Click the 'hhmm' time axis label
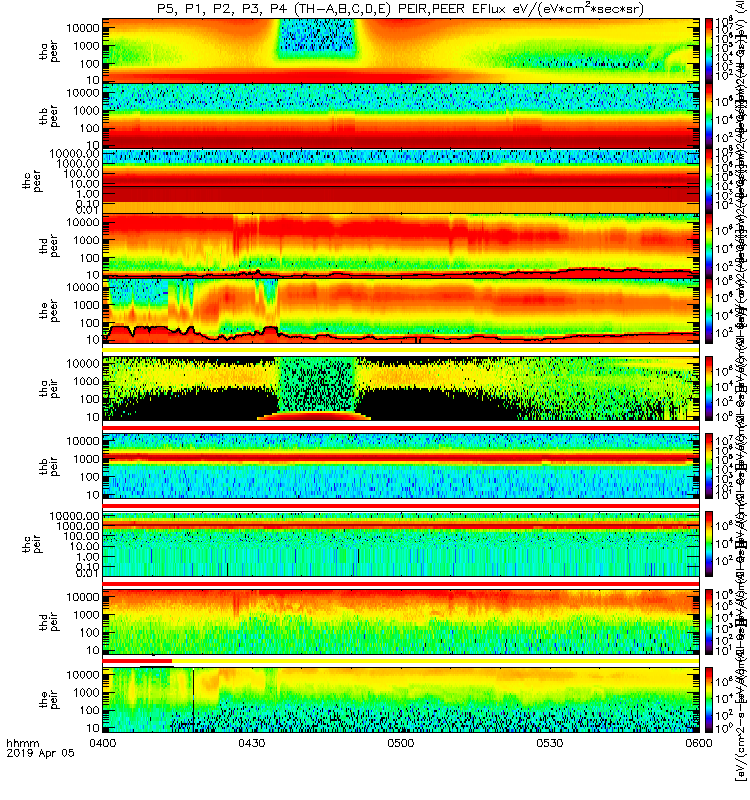 [22, 743]
